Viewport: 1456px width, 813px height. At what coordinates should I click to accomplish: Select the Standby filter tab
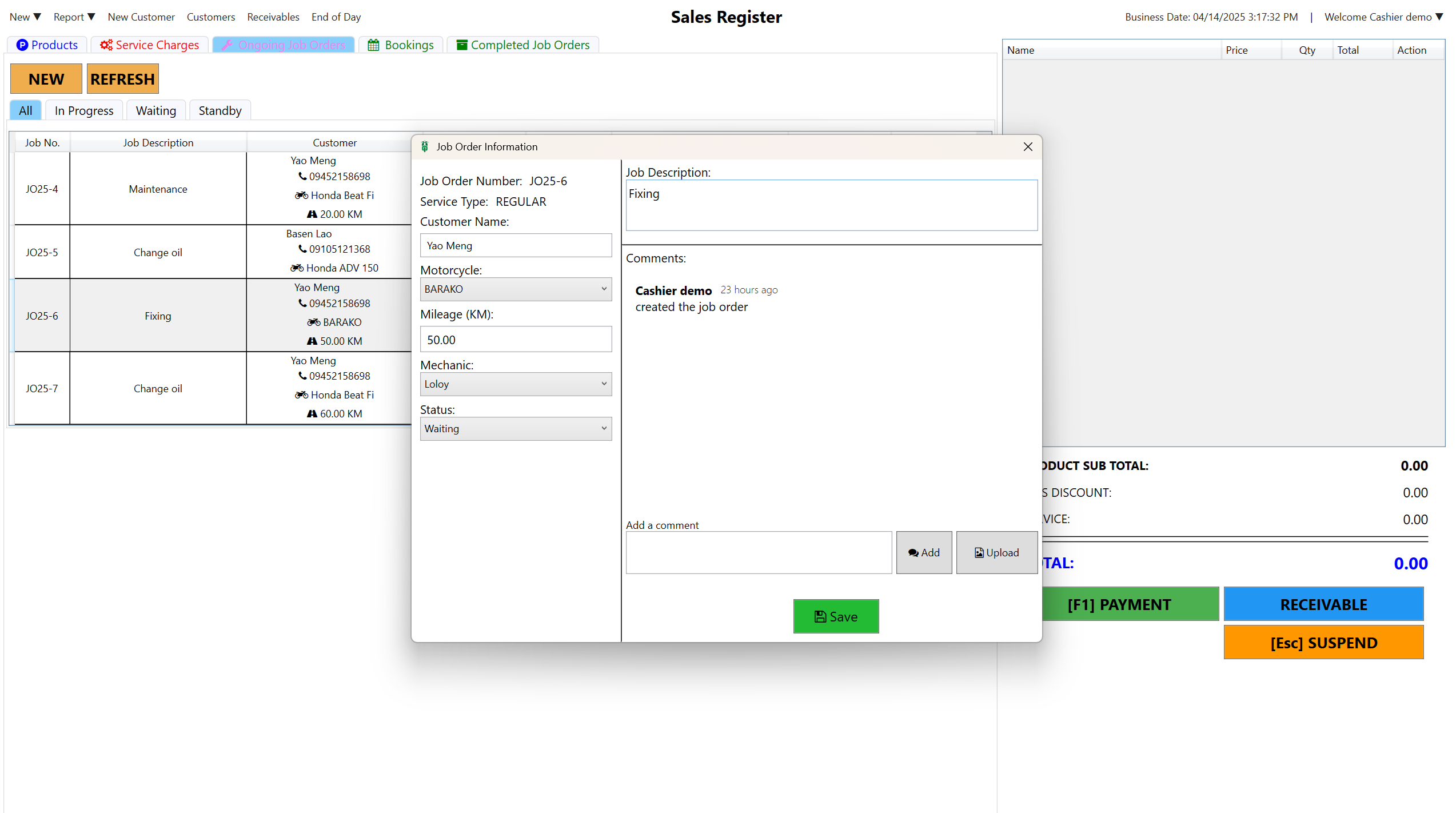[x=220, y=110]
